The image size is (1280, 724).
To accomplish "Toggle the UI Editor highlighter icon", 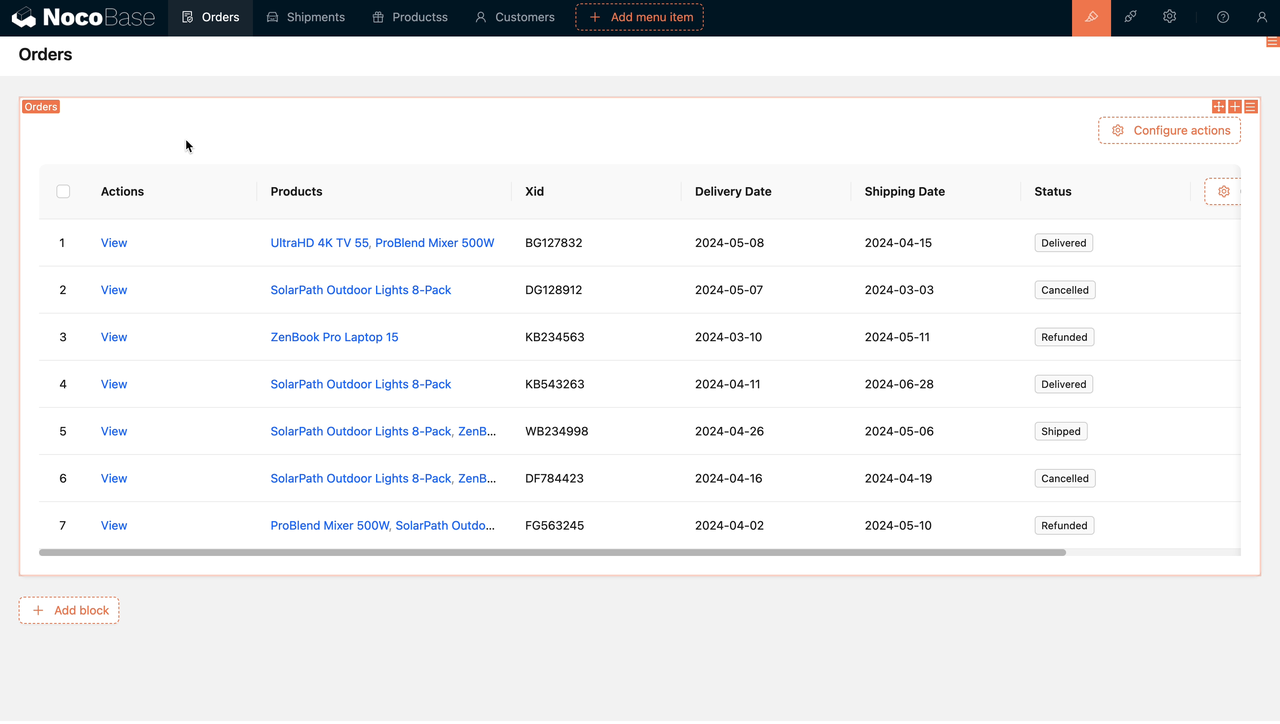I will (x=1091, y=18).
